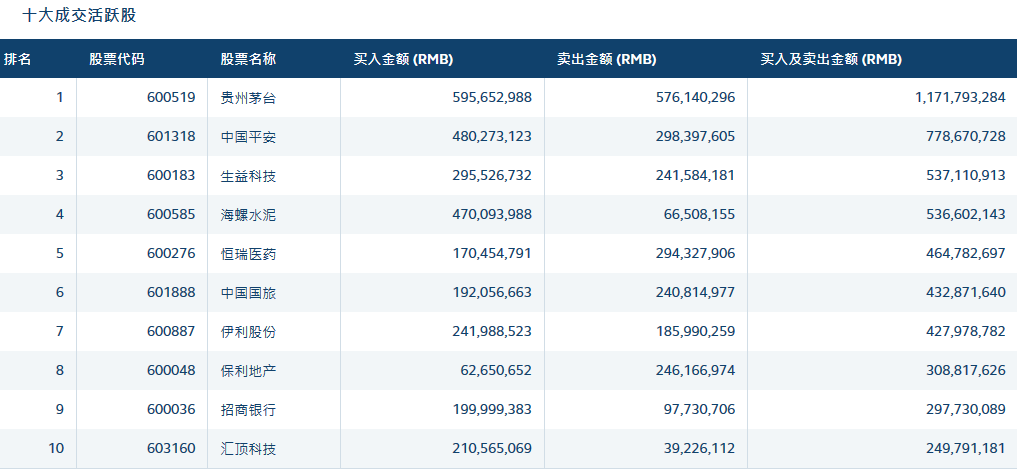Click rank number 8 in 保利地产 row
The width and height of the screenshot is (1017, 469).
[x=60, y=370]
